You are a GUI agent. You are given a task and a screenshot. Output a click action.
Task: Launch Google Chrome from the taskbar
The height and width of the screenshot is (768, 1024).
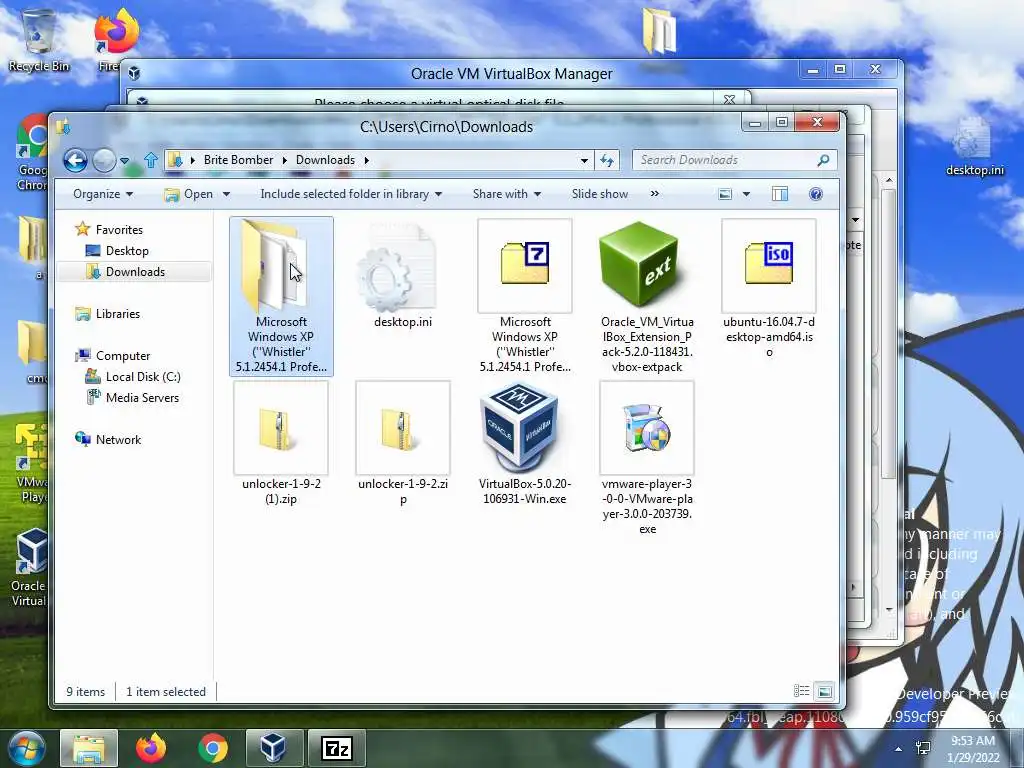[212, 748]
